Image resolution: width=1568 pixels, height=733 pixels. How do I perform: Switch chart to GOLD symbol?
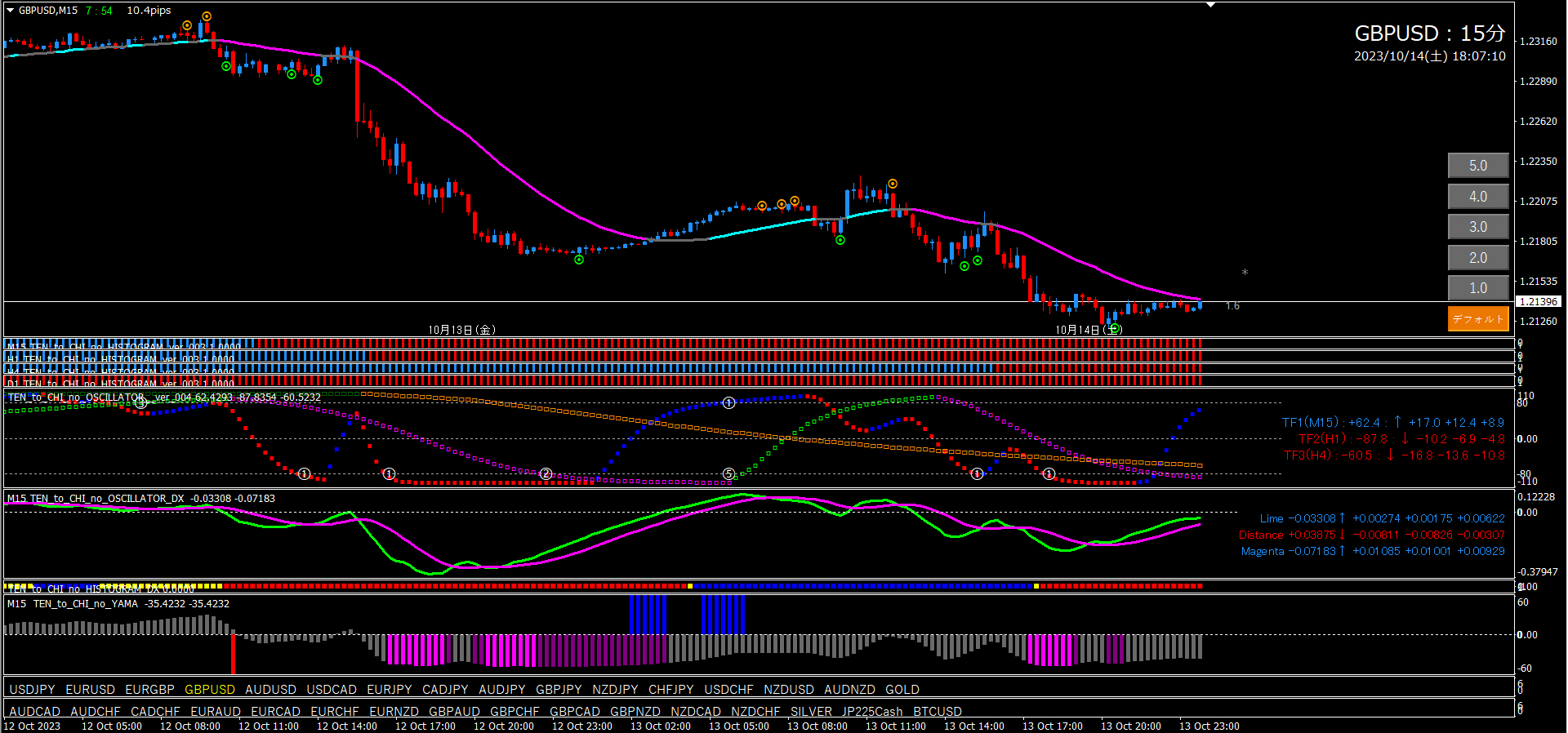tap(902, 690)
